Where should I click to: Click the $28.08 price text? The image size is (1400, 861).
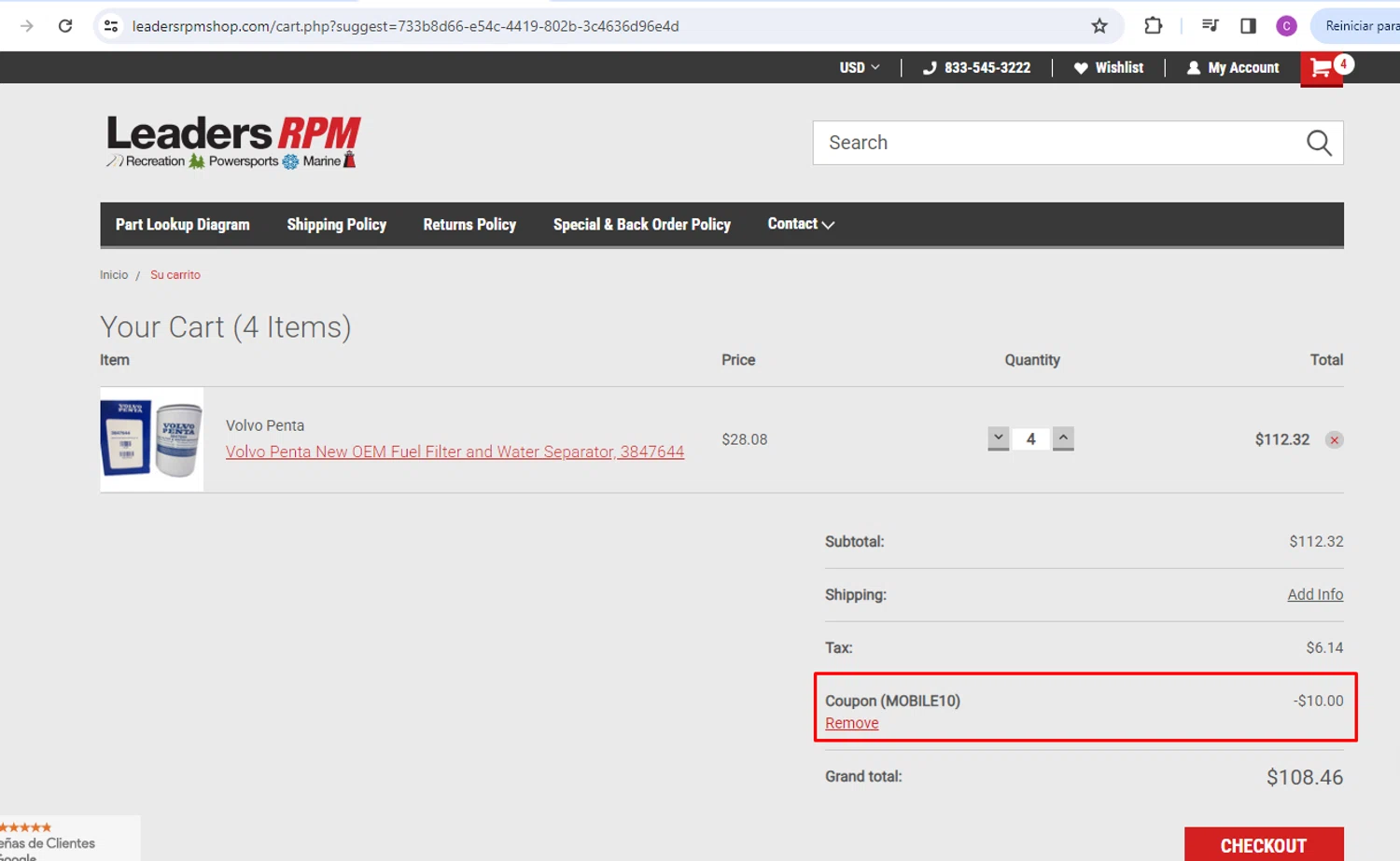click(x=744, y=439)
